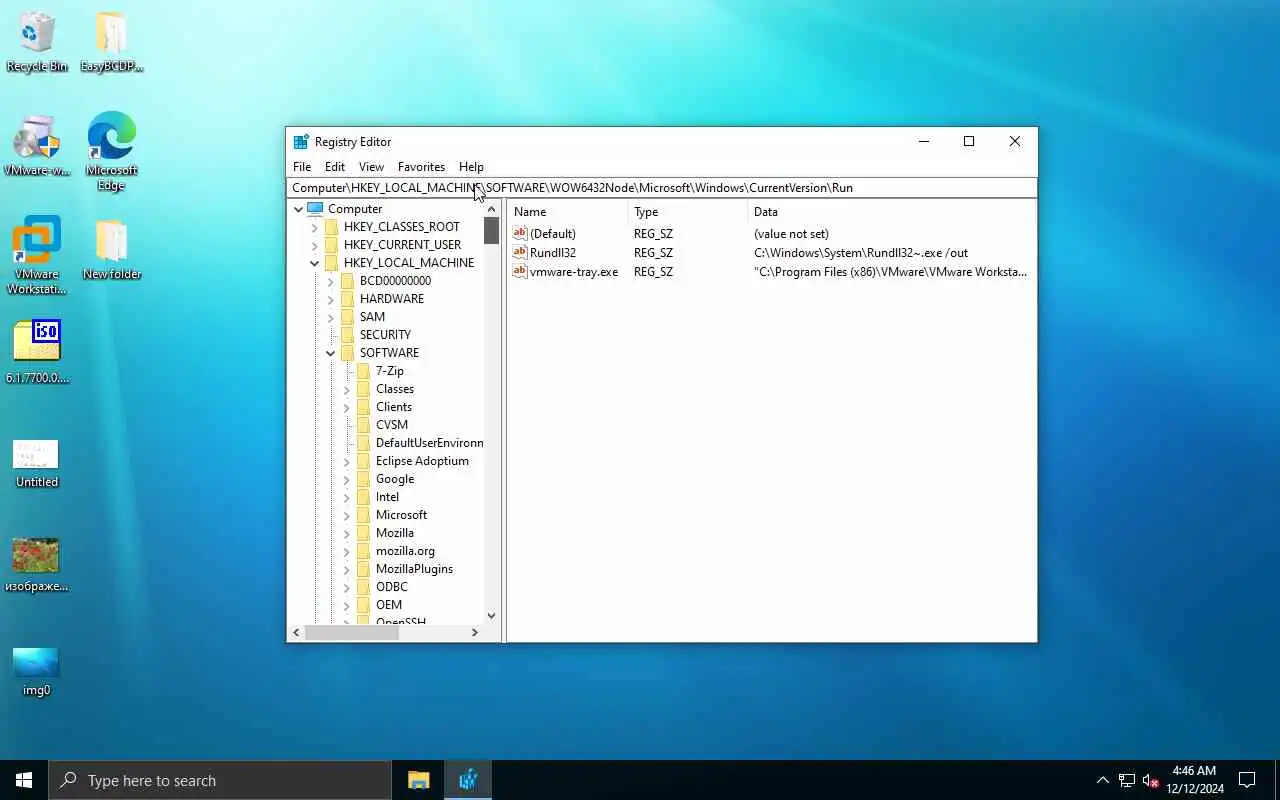Select the Intel key

coord(387,497)
